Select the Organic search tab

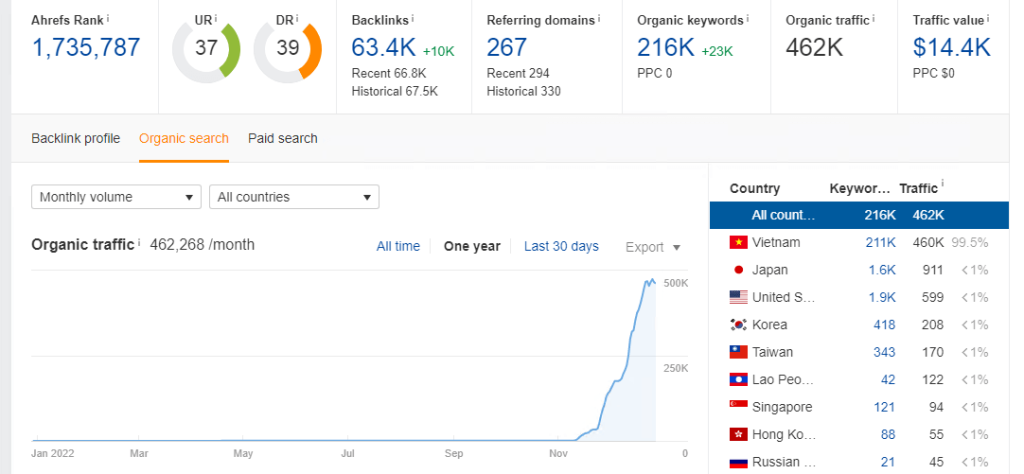tap(184, 138)
